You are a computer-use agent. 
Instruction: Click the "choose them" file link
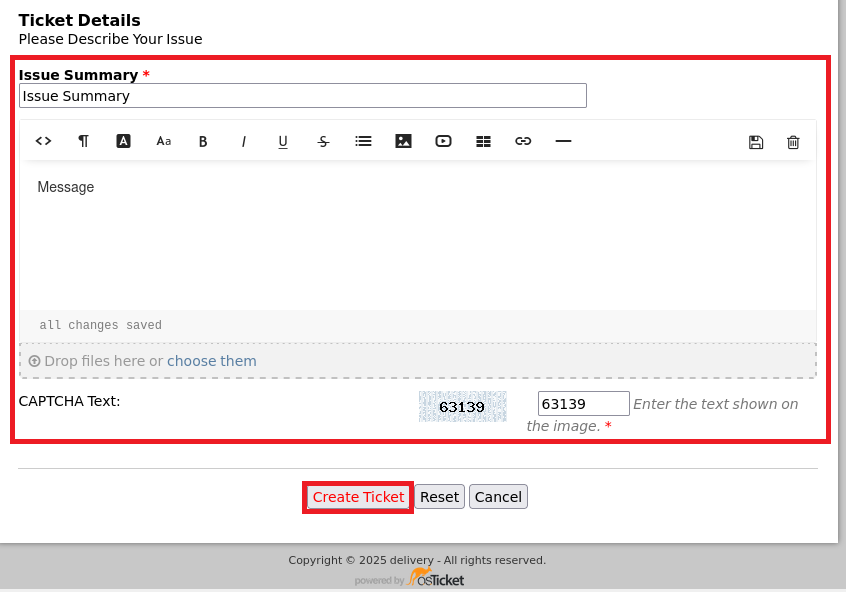(x=211, y=361)
